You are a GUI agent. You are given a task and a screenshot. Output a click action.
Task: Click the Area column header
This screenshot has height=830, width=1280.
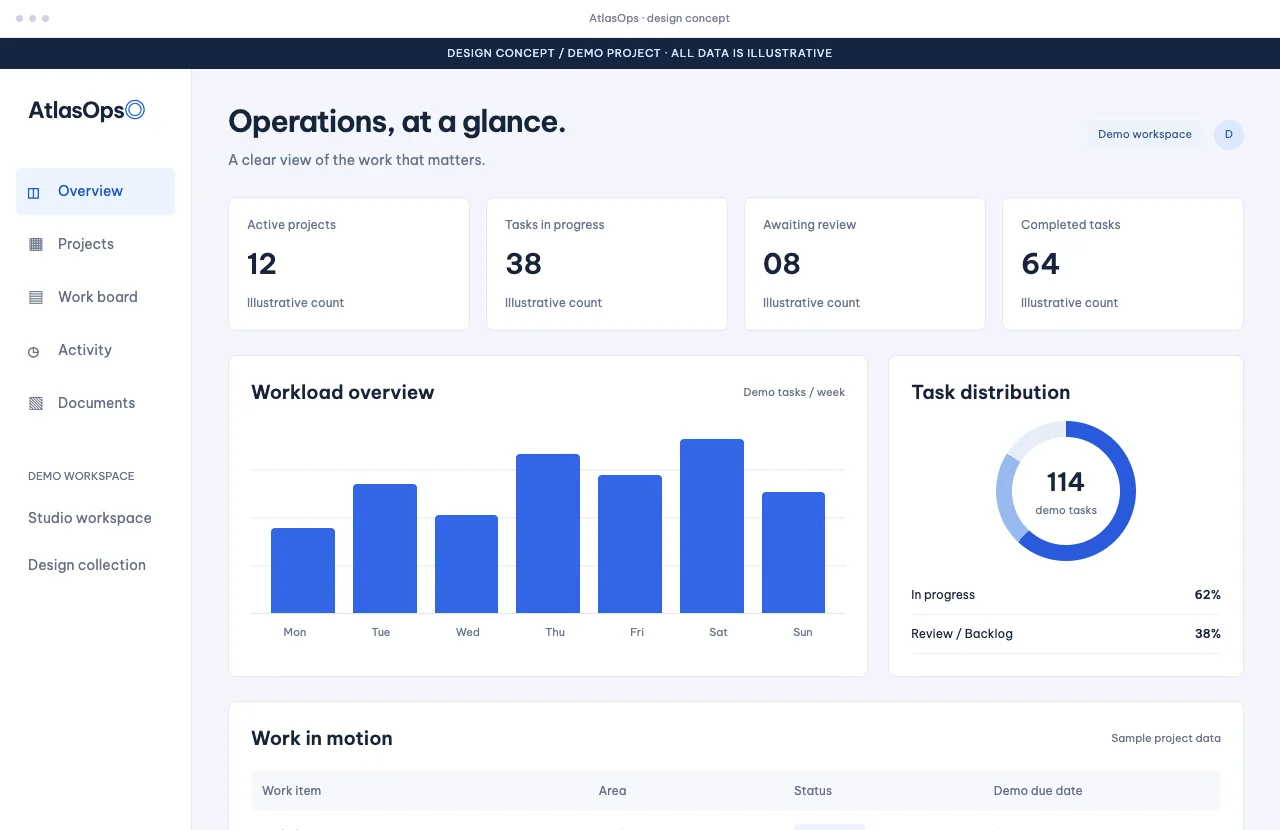click(x=612, y=791)
